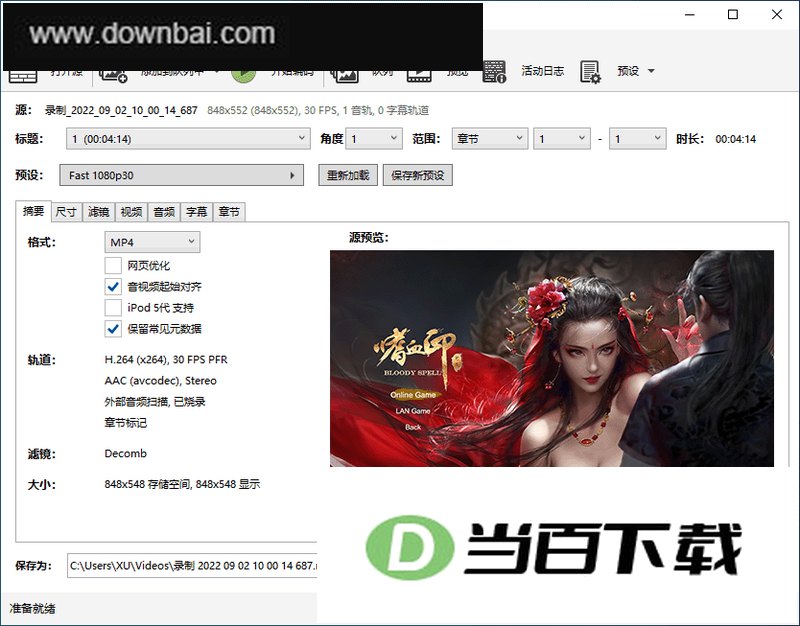Viewport: 800px width, 626px height.
Task: Open the Fast 1080p30 preset selector
Action: click(182, 176)
